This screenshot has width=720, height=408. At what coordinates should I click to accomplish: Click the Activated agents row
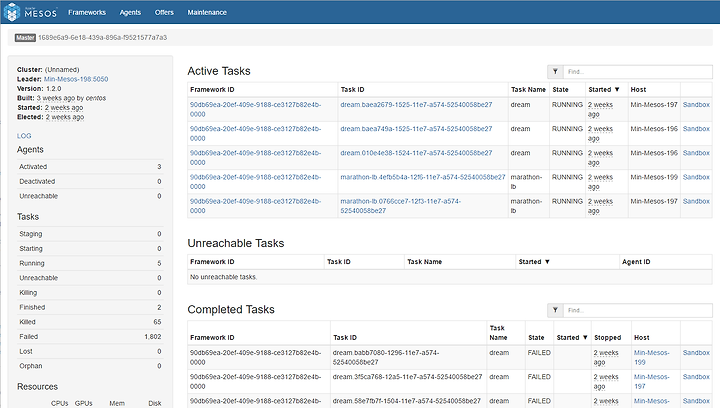pyautogui.click(x=90, y=167)
